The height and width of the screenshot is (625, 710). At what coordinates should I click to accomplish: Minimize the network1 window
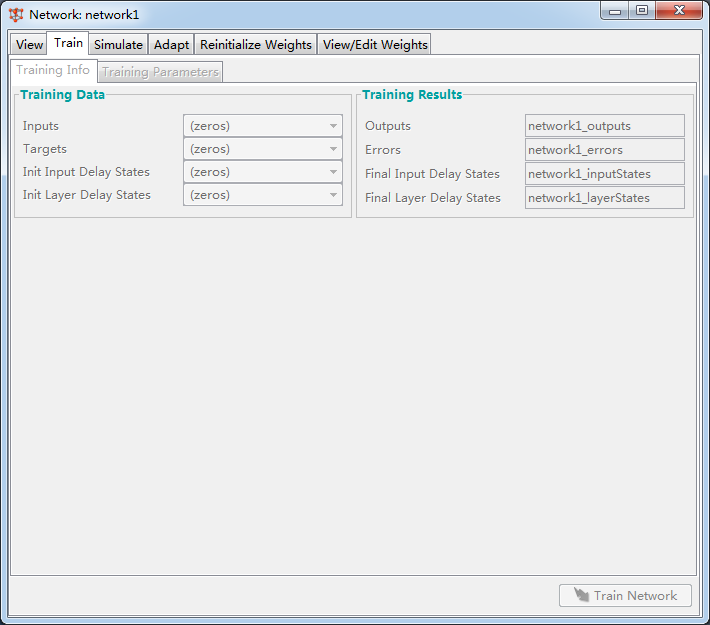coord(614,11)
